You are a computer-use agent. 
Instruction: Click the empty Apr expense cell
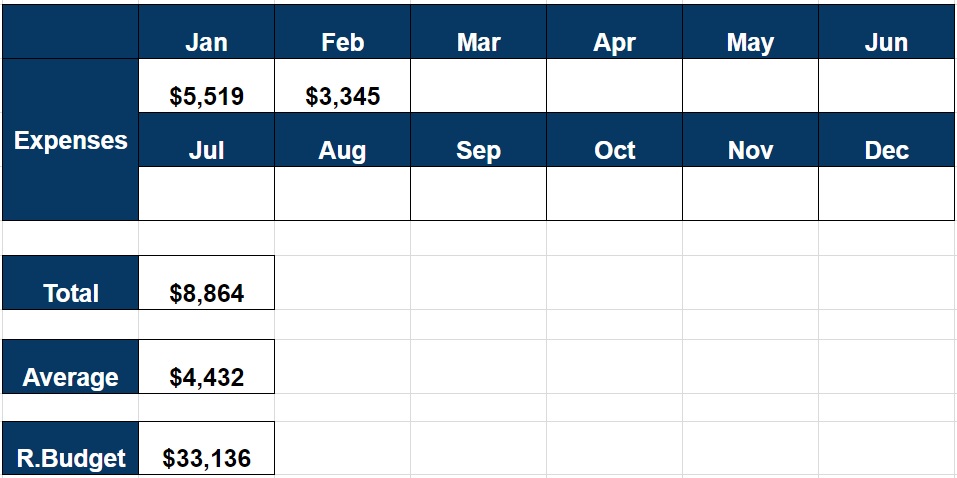click(x=615, y=86)
